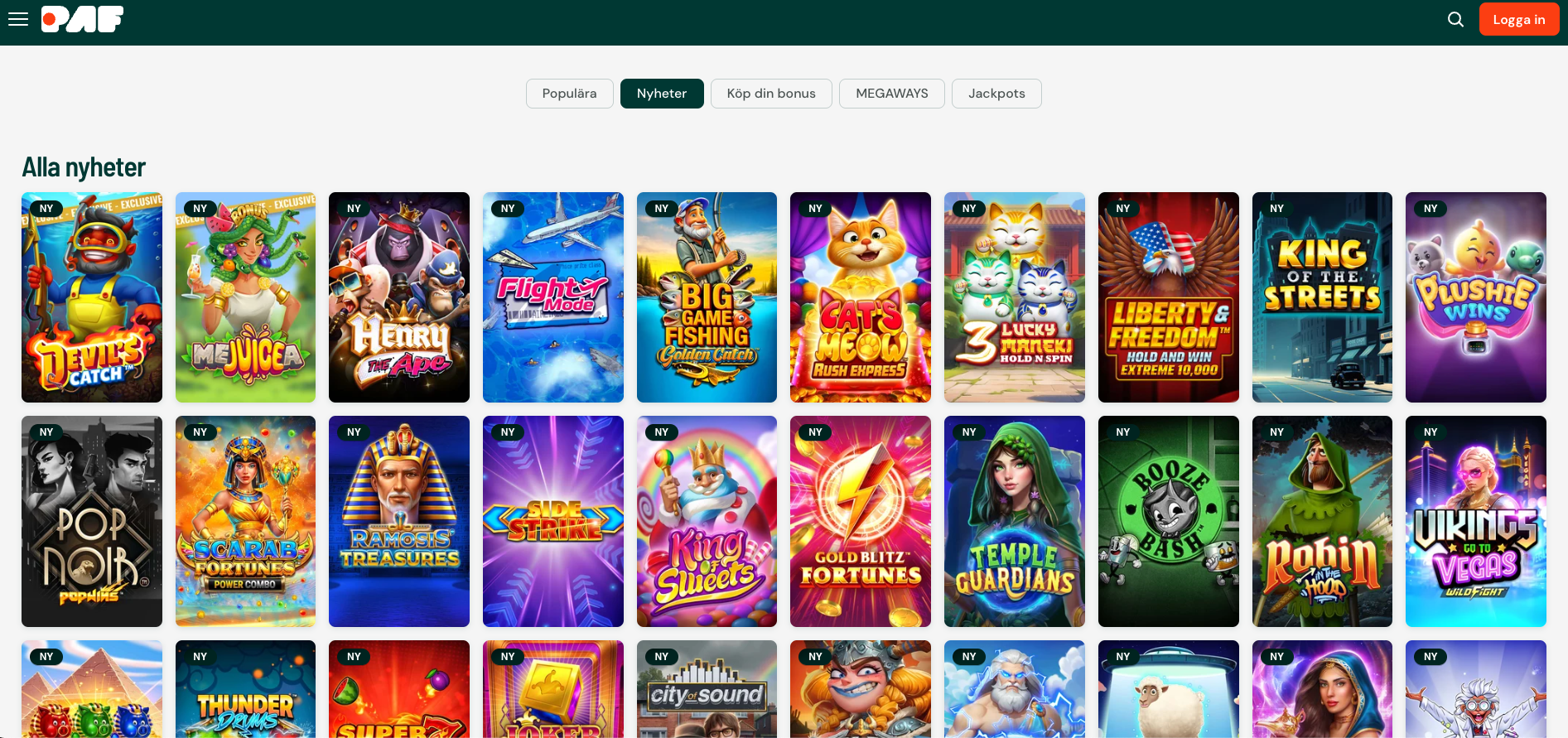Open the viking warrior game tile
This screenshot has width=1568, height=738.
tap(861, 689)
